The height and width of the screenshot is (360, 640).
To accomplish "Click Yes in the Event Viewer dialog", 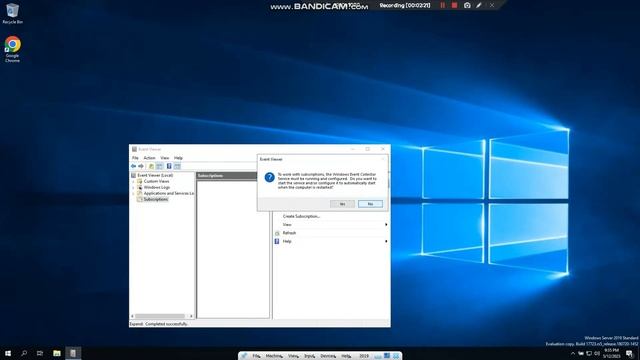I will (x=342, y=204).
